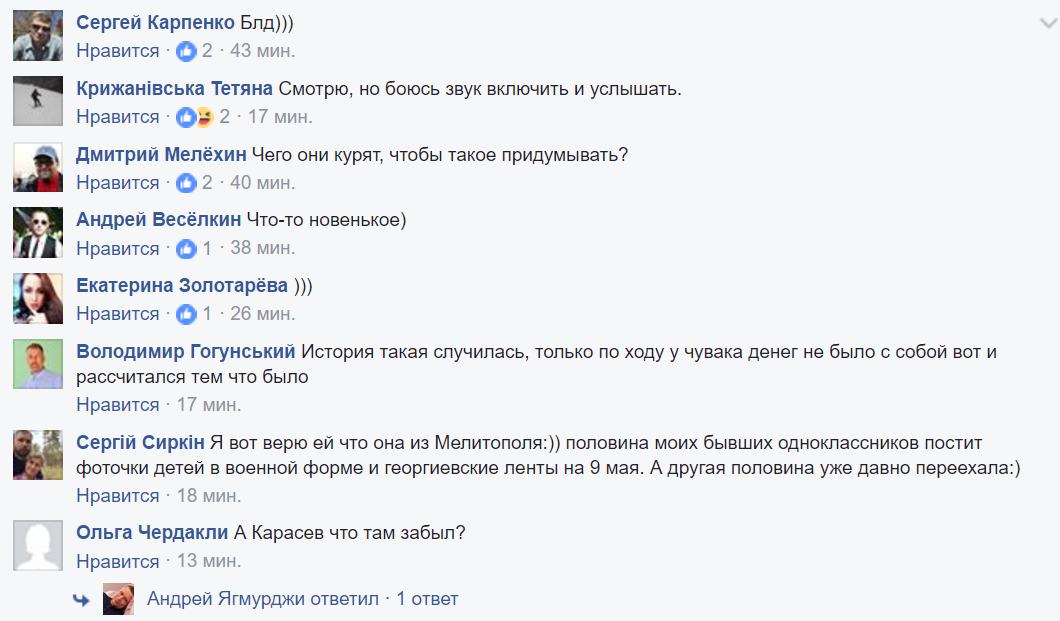The width and height of the screenshot is (1060, 621).
Task: Expand the '1 ответ' reply thread
Action: tap(427, 599)
